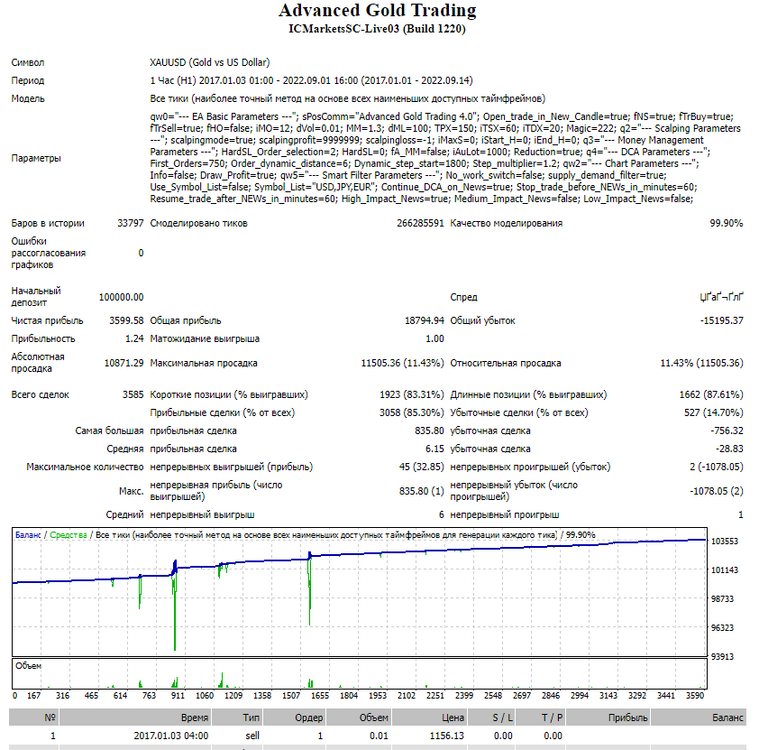Select the total trades value '3585'
The width and height of the screenshot is (759, 750).
click(133, 395)
